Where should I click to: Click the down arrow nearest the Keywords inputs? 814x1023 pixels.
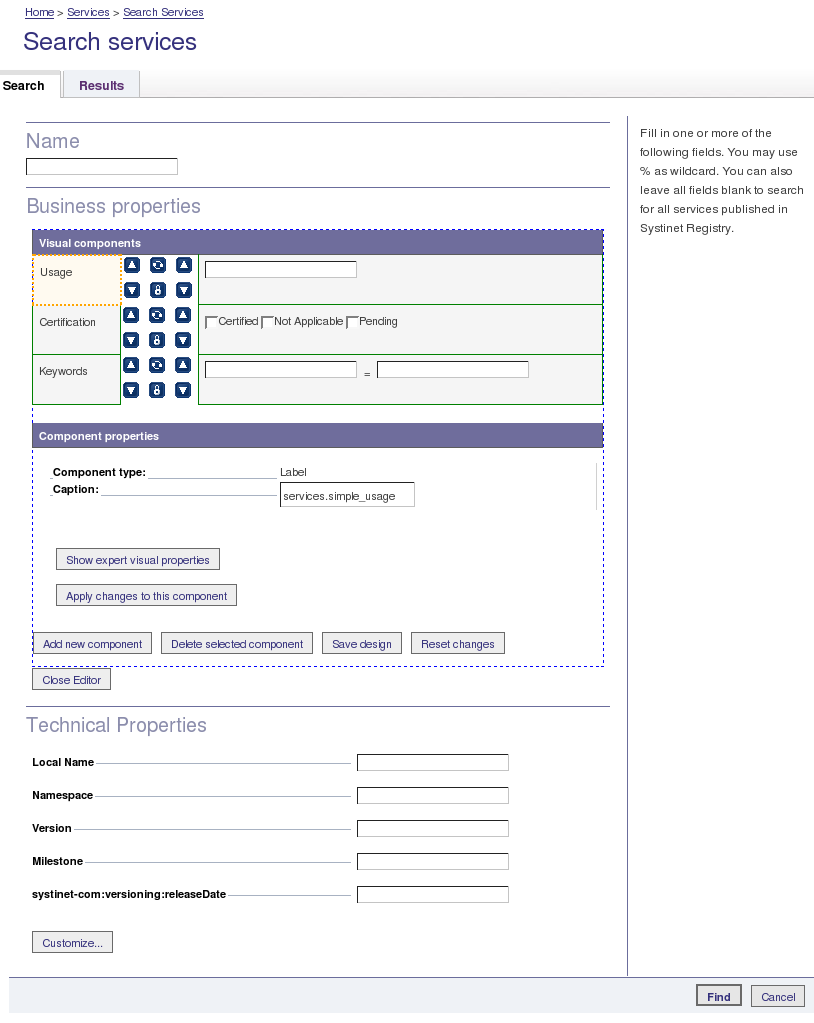[x=183, y=390]
